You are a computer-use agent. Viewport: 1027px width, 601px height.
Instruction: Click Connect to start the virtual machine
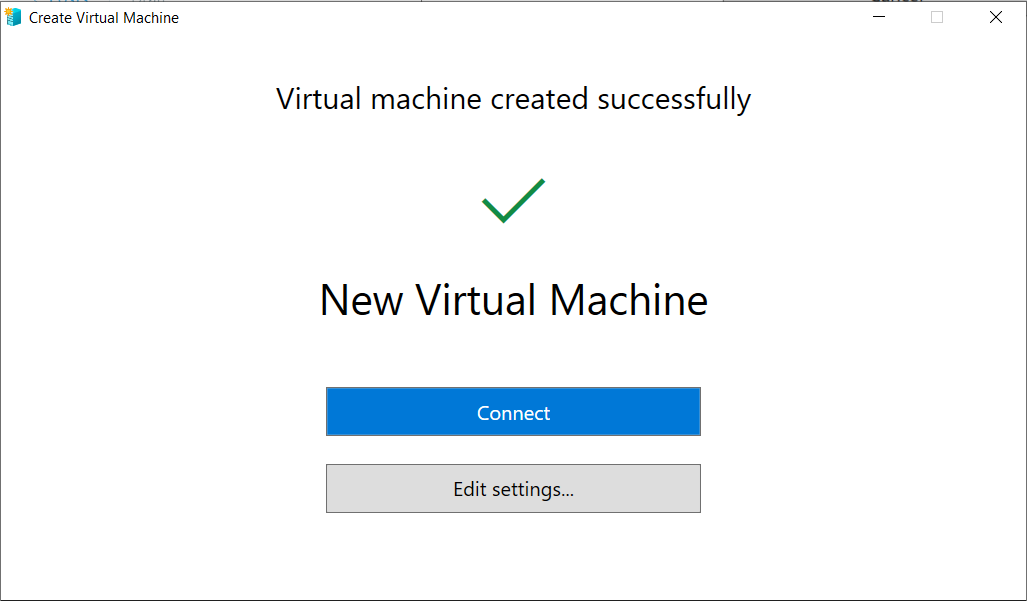point(513,412)
